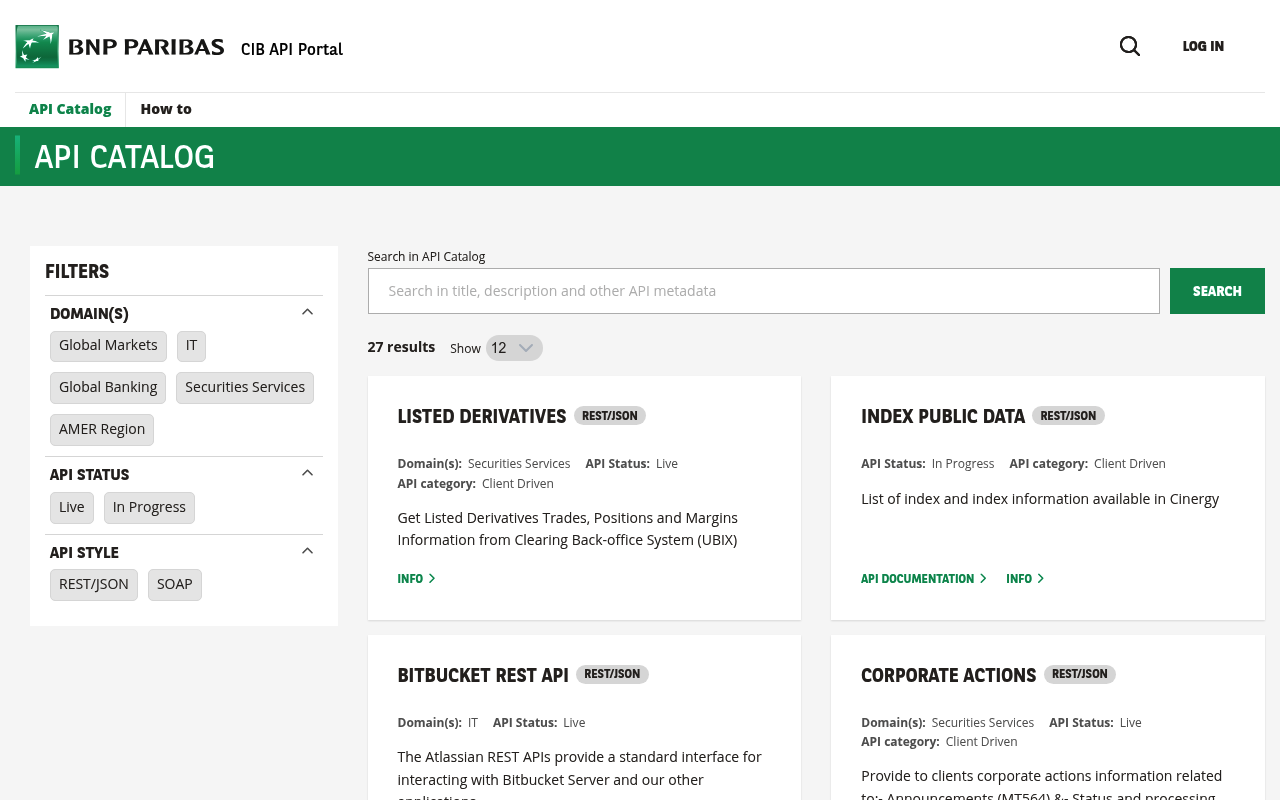Open API DOCUMENTATION link on Index Public Data
The height and width of the screenshot is (800, 1280).
coord(924,579)
